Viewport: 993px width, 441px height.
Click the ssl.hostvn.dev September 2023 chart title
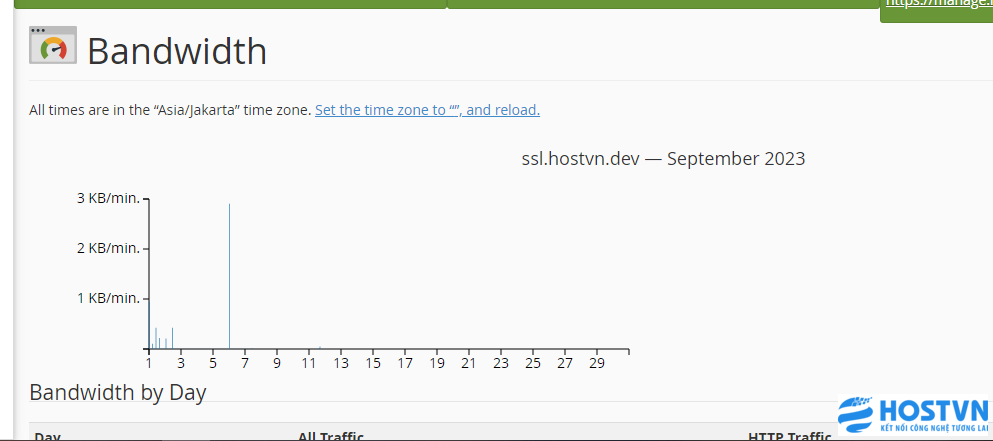click(663, 158)
